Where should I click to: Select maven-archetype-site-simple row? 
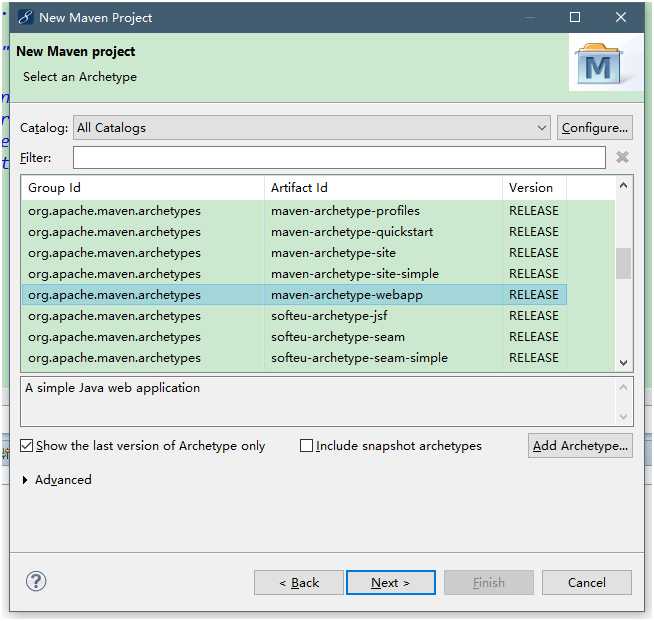click(294, 274)
